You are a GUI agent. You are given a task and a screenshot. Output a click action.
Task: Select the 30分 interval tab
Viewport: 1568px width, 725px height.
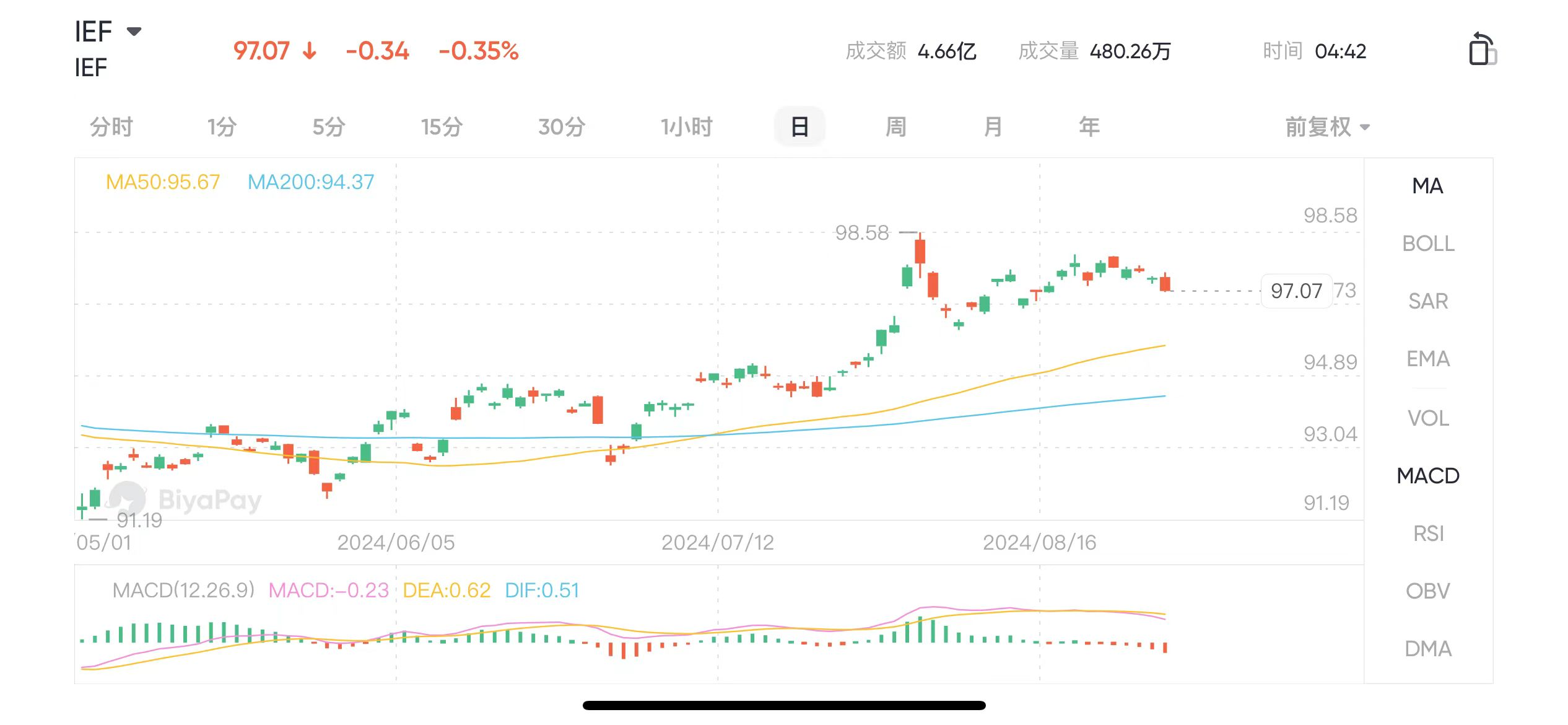562,127
